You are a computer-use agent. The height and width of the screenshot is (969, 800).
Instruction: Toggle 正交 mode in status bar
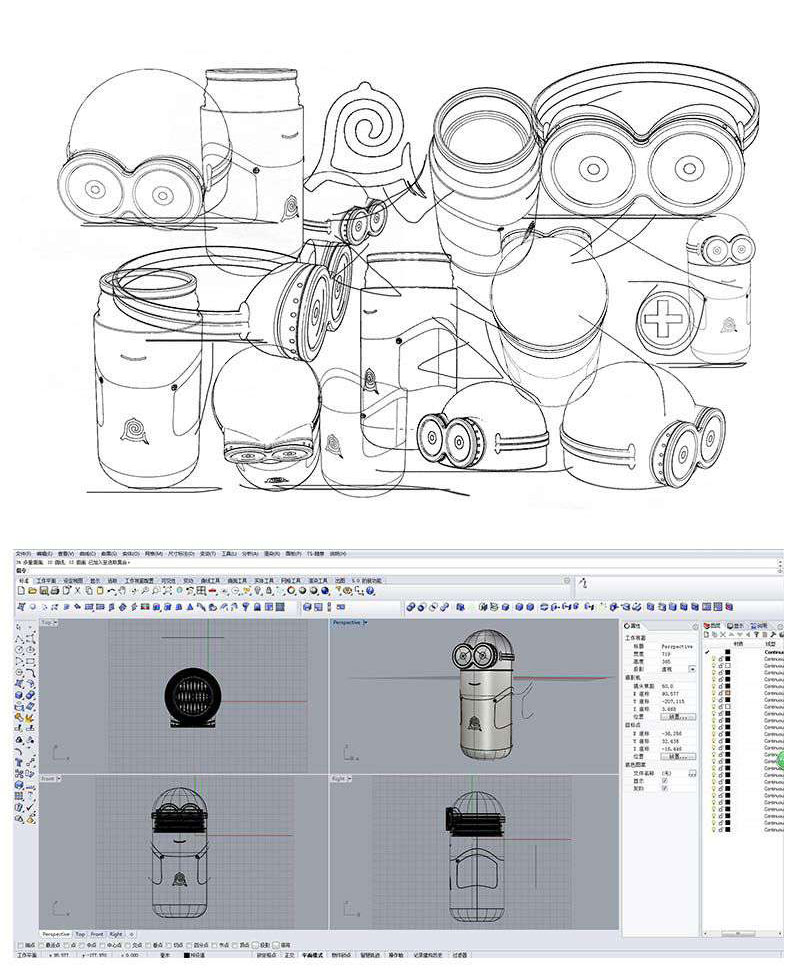[289, 955]
